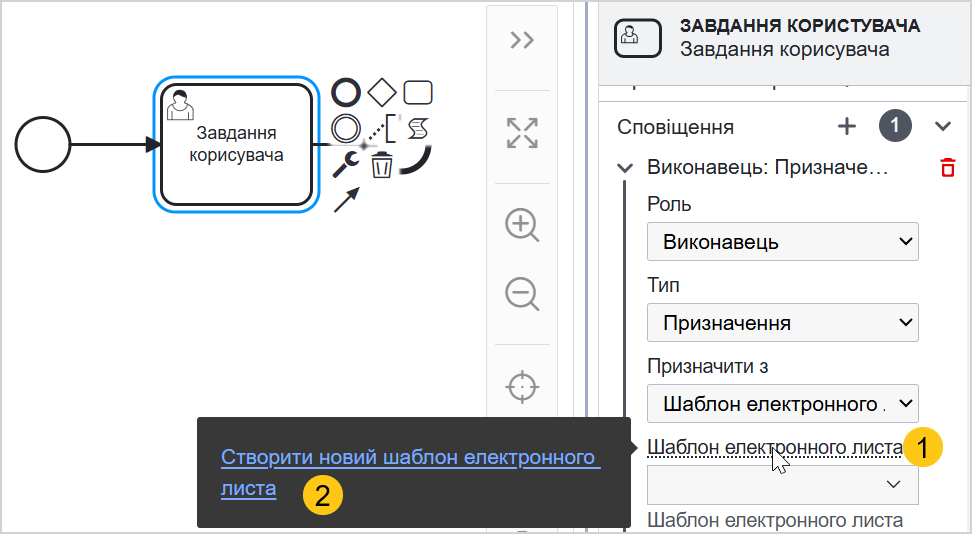The height and width of the screenshot is (534, 972).
Task: Collapse the Виконавець: Призначе… entry
Action: [625, 168]
